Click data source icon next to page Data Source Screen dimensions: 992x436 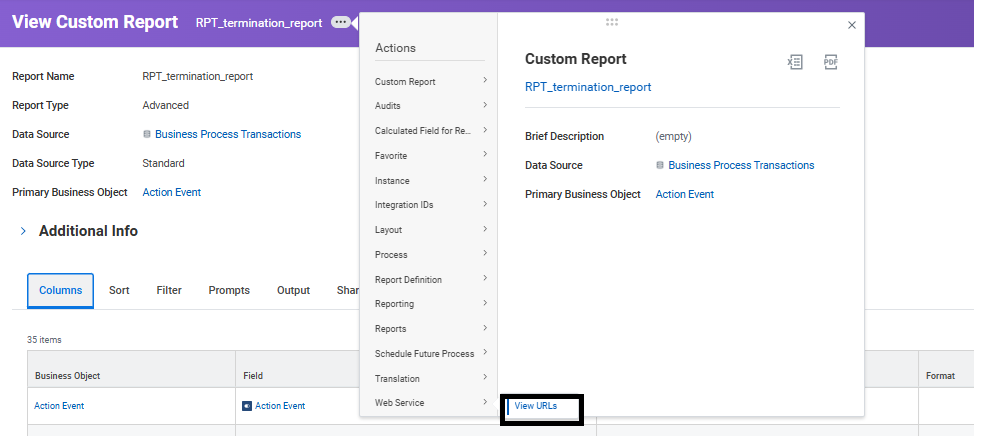point(147,134)
